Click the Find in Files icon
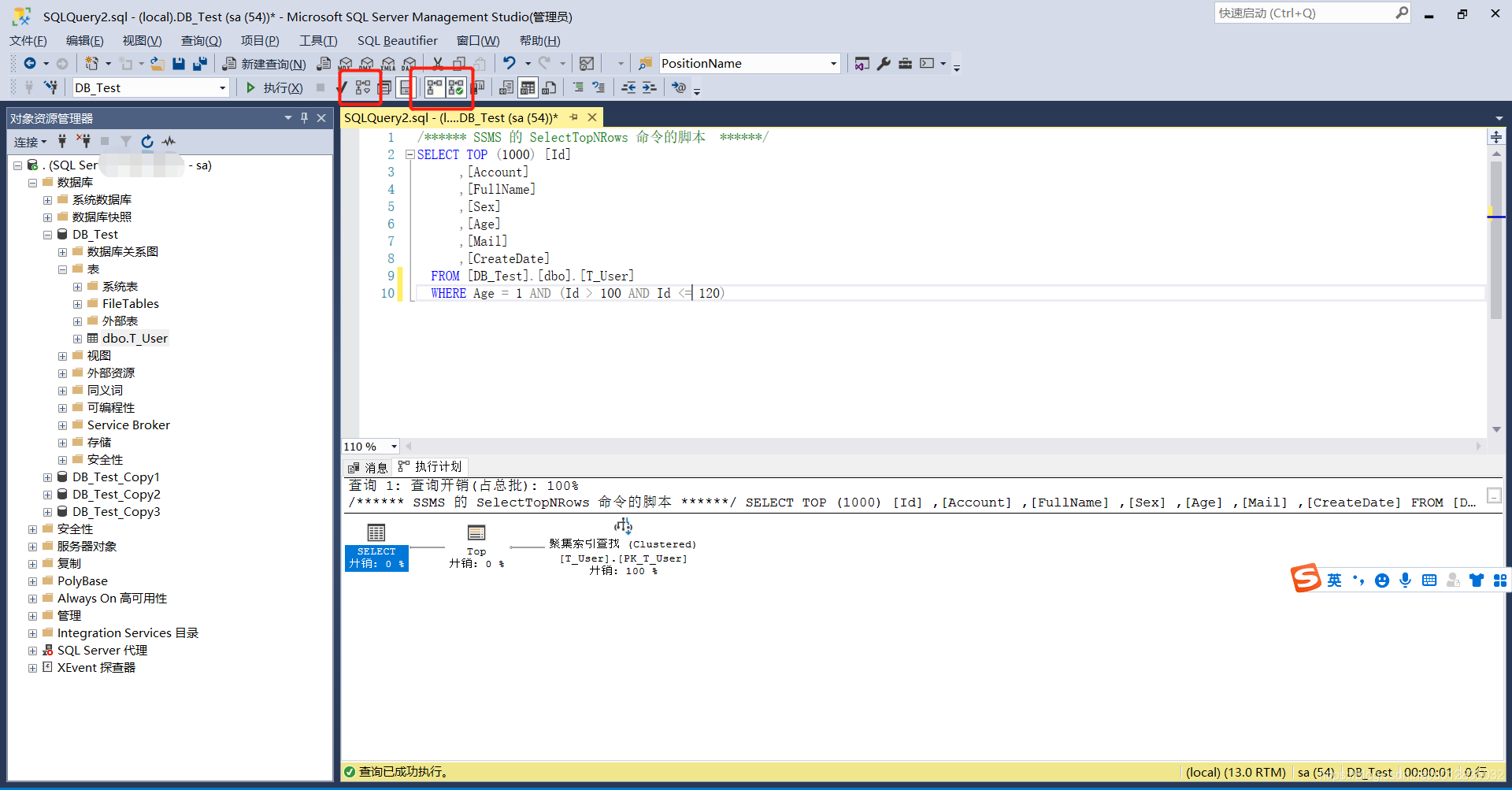The height and width of the screenshot is (790, 1512). point(645,63)
